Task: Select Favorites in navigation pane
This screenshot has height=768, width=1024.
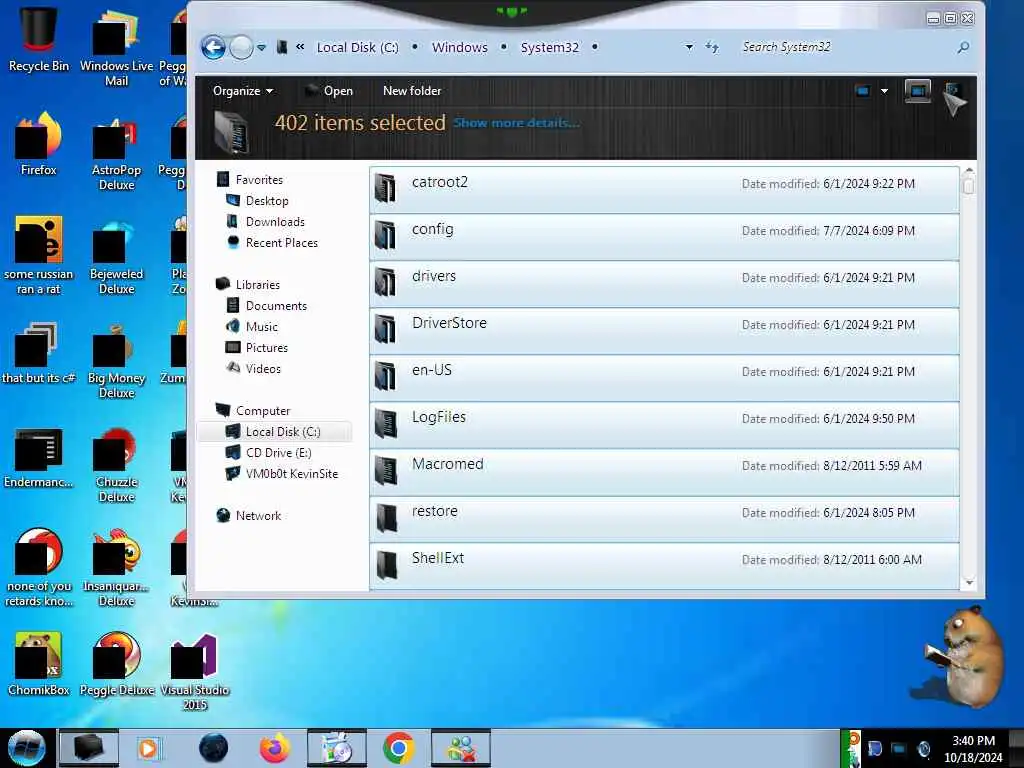Action: tap(259, 180)
